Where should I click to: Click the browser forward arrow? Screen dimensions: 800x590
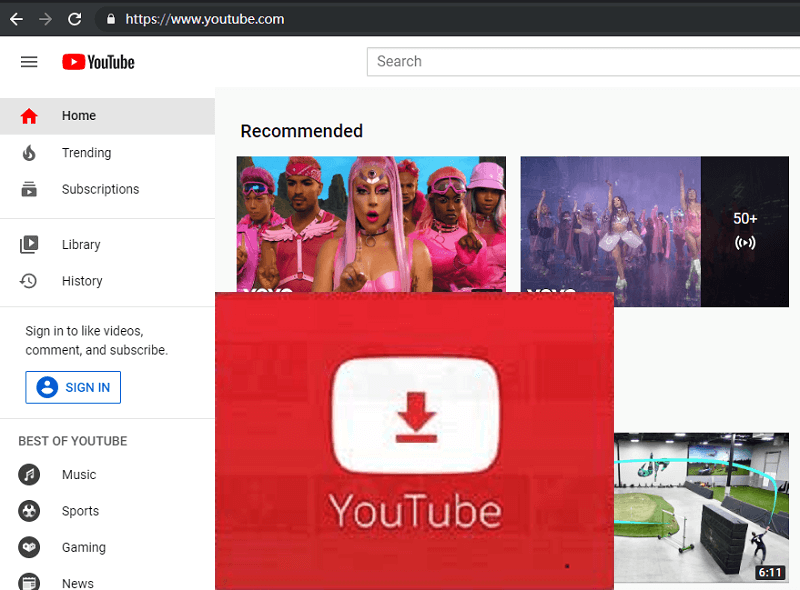(45, 19)
